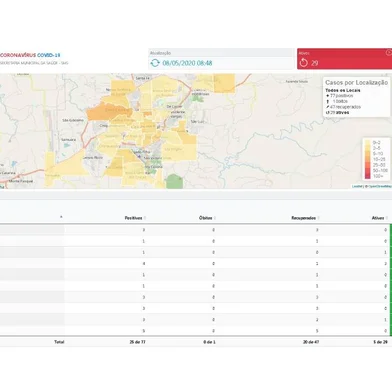This screenshot has width=392, height=392.
Task: Open the Leaflet attribution link
Action: coord(357,186)
